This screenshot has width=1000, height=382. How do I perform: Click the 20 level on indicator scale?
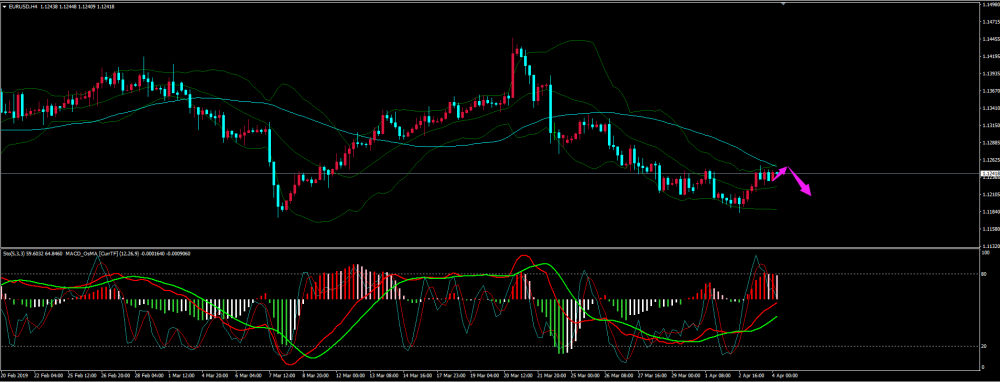click(x=985, y=346)
